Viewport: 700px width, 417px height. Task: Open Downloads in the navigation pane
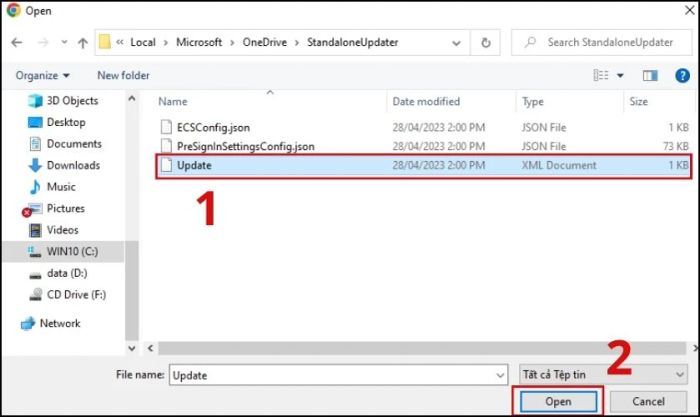pos(73,166)
